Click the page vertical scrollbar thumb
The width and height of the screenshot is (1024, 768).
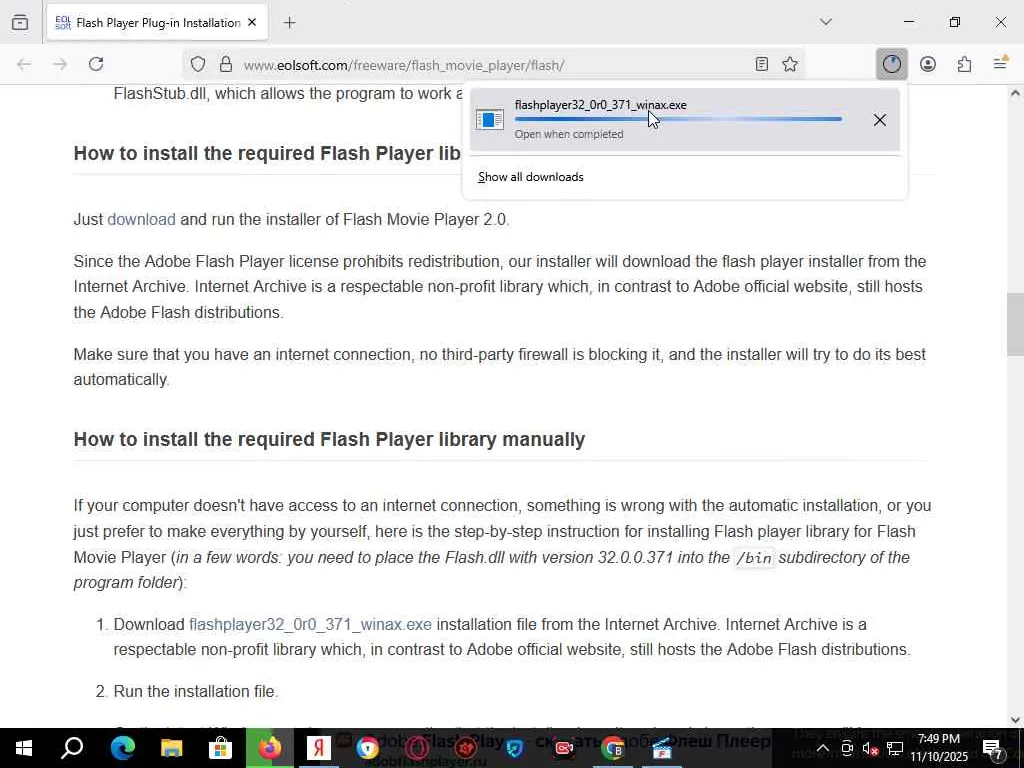(1015, 325)
